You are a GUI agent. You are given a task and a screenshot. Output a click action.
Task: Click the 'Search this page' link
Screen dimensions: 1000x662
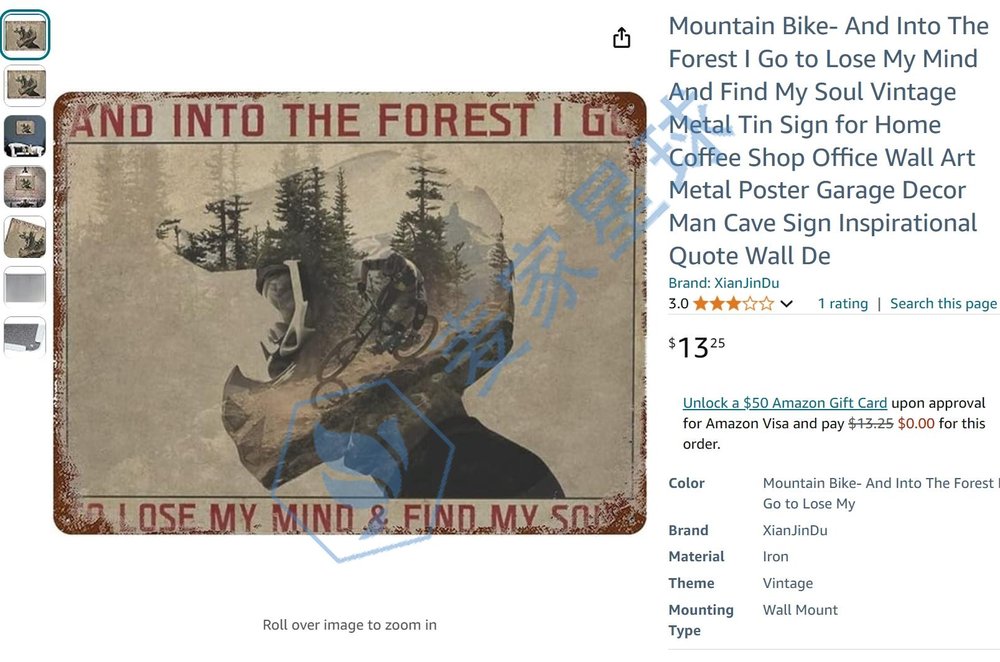pyautogui.click(x=943, y=304)
